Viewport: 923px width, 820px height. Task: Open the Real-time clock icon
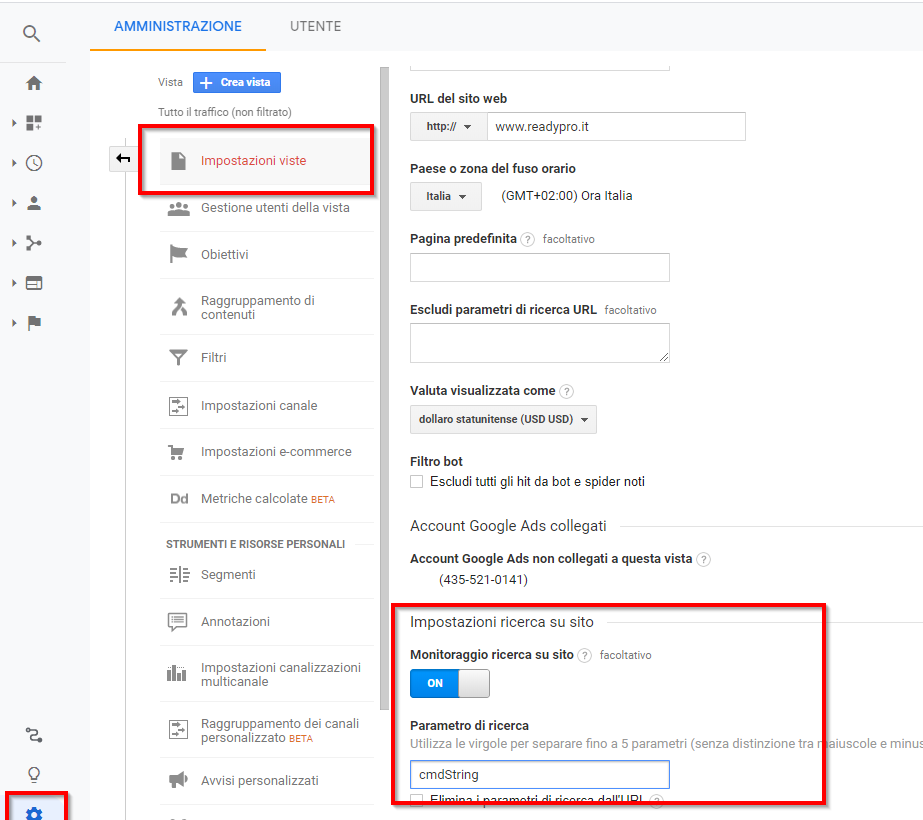point(34,163)
